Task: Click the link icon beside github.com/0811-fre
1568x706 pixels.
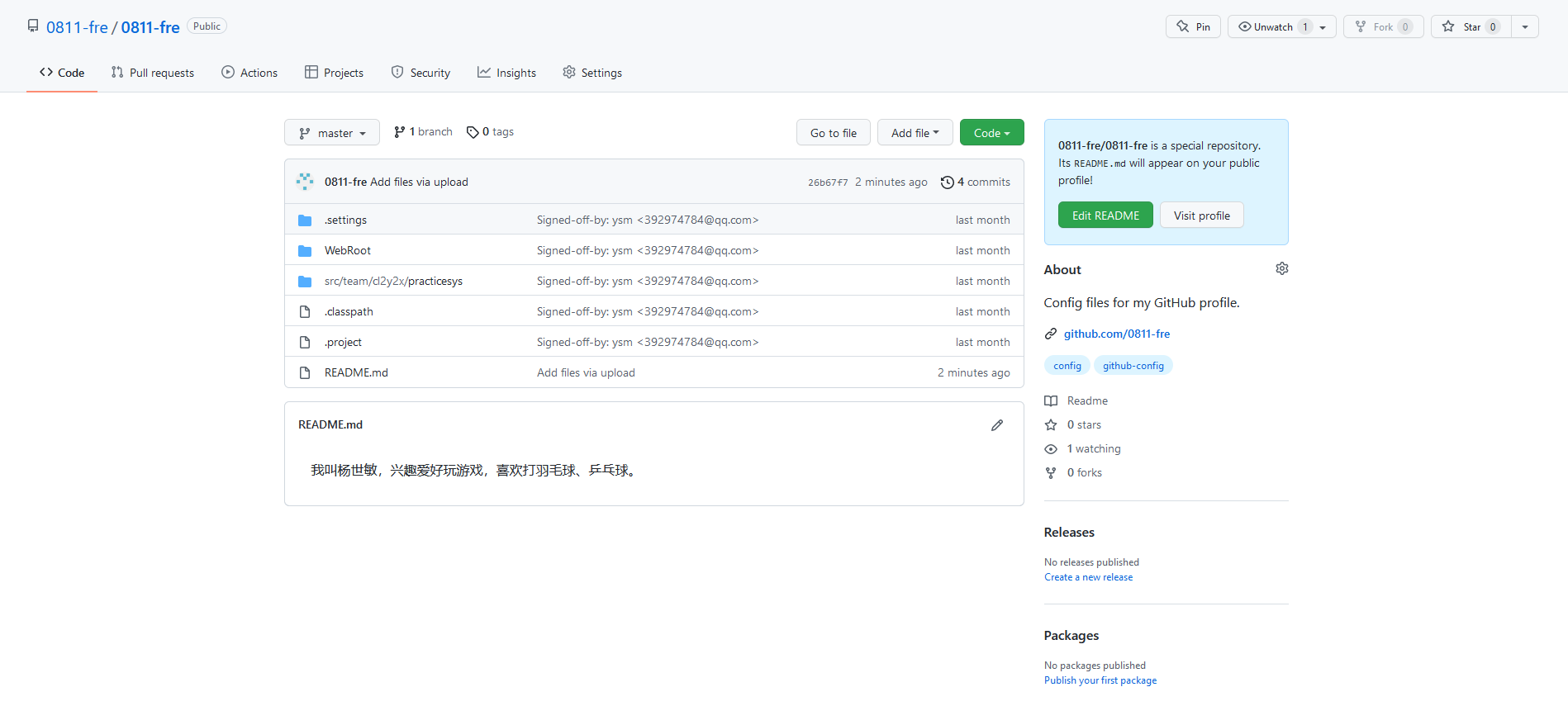Action: tap(1051, 334)
